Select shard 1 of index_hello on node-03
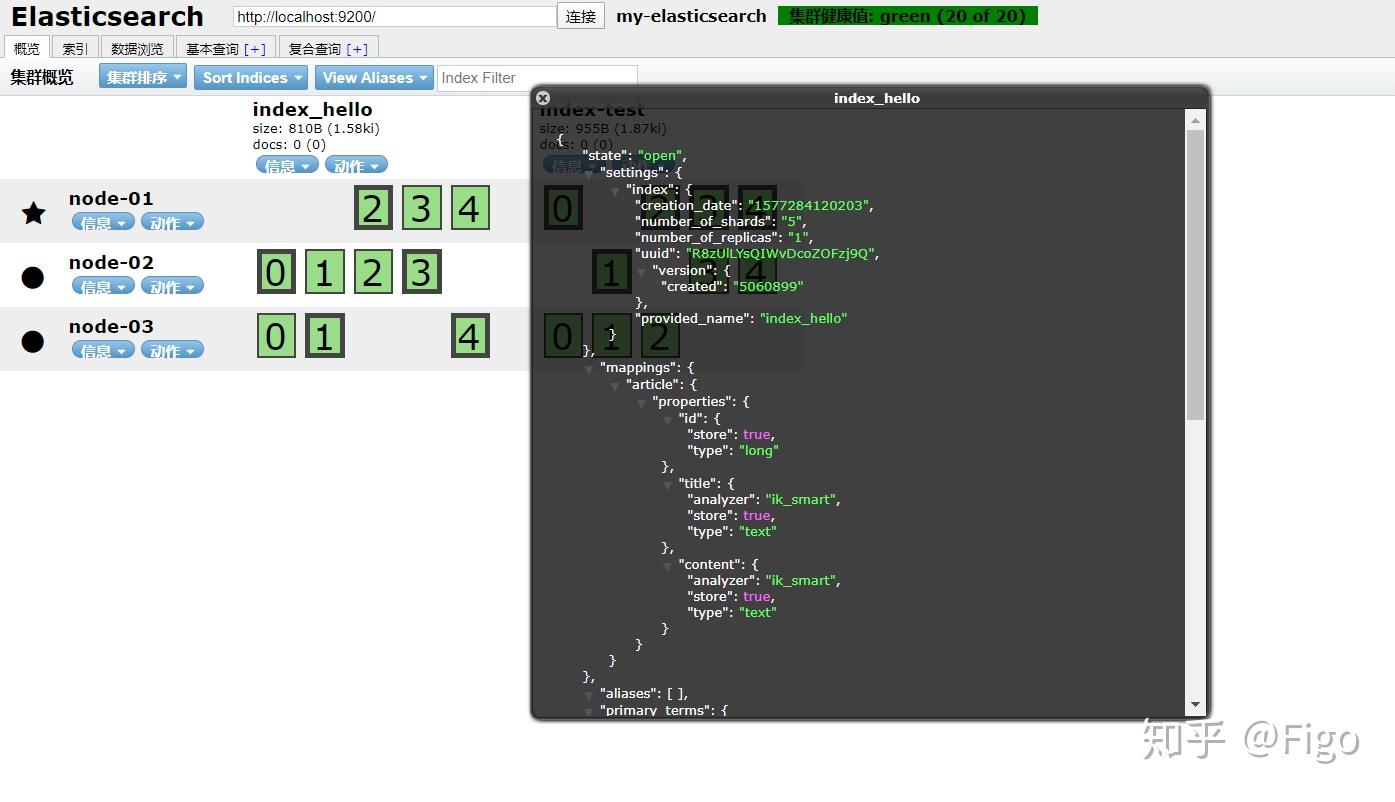Viewport: 1395px width, 802px height. click(x=324, y=337)
